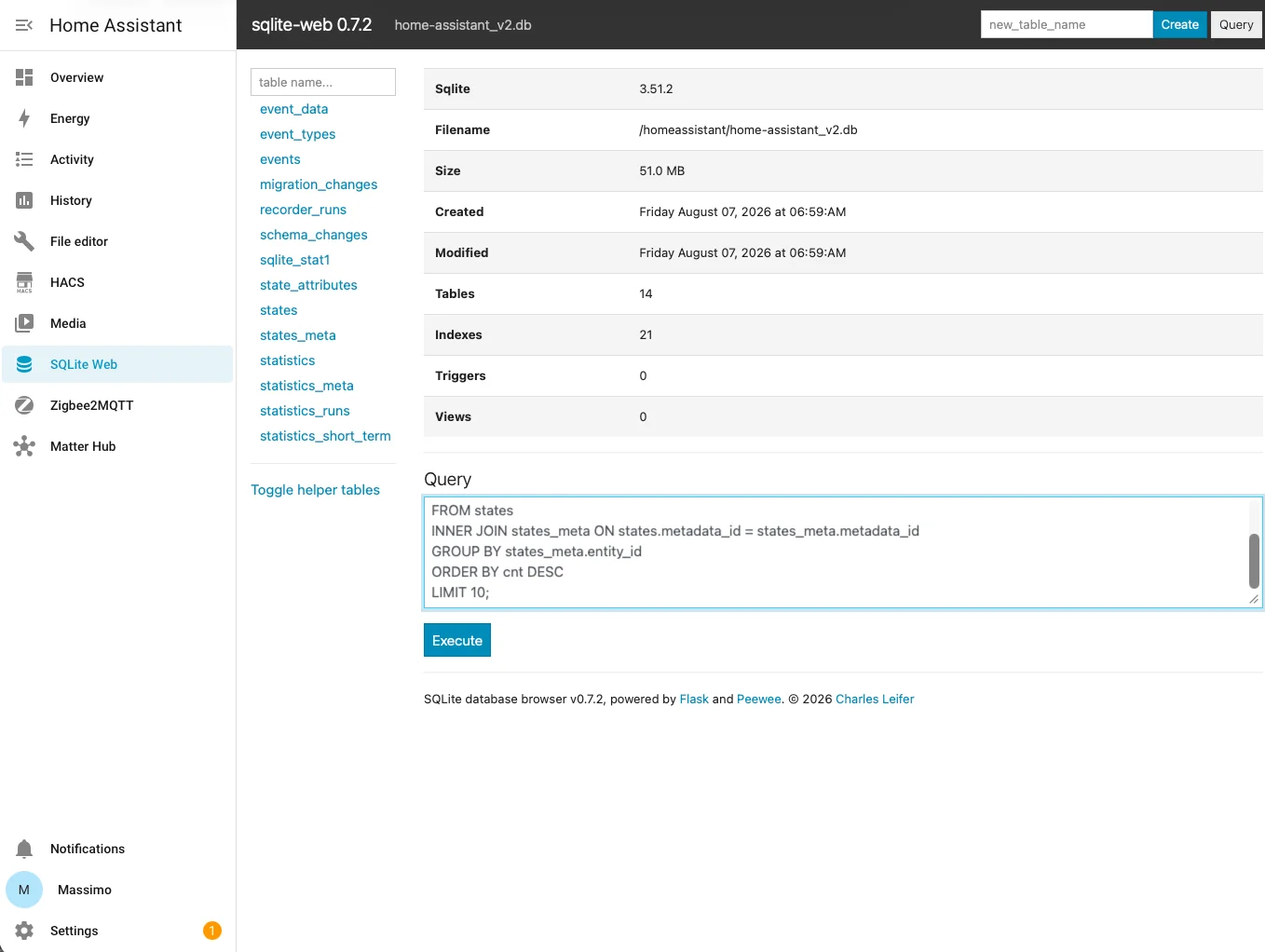Click the home-assistant_v2.db header link
This screenshot has height=952, width=1265.
click(x=463, y=25)
